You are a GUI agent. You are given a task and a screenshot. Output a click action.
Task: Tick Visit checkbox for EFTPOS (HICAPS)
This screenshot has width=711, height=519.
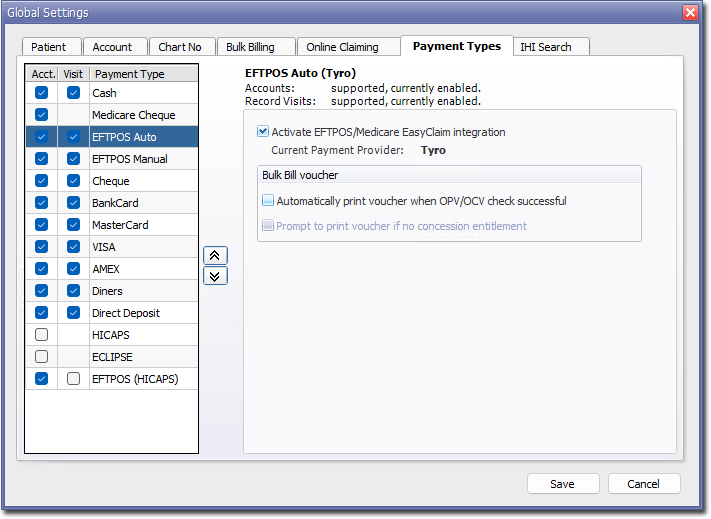73,379
